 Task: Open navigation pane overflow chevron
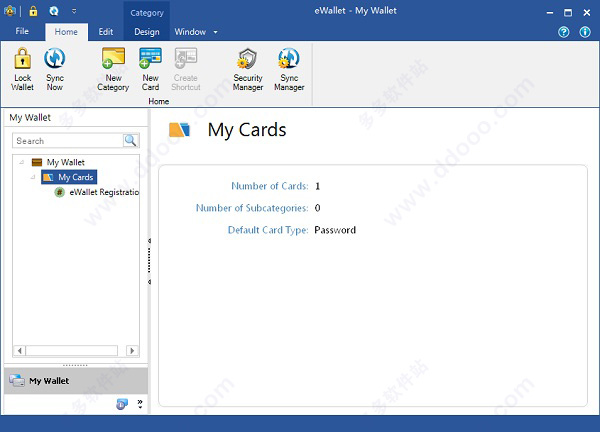[140, 404]
